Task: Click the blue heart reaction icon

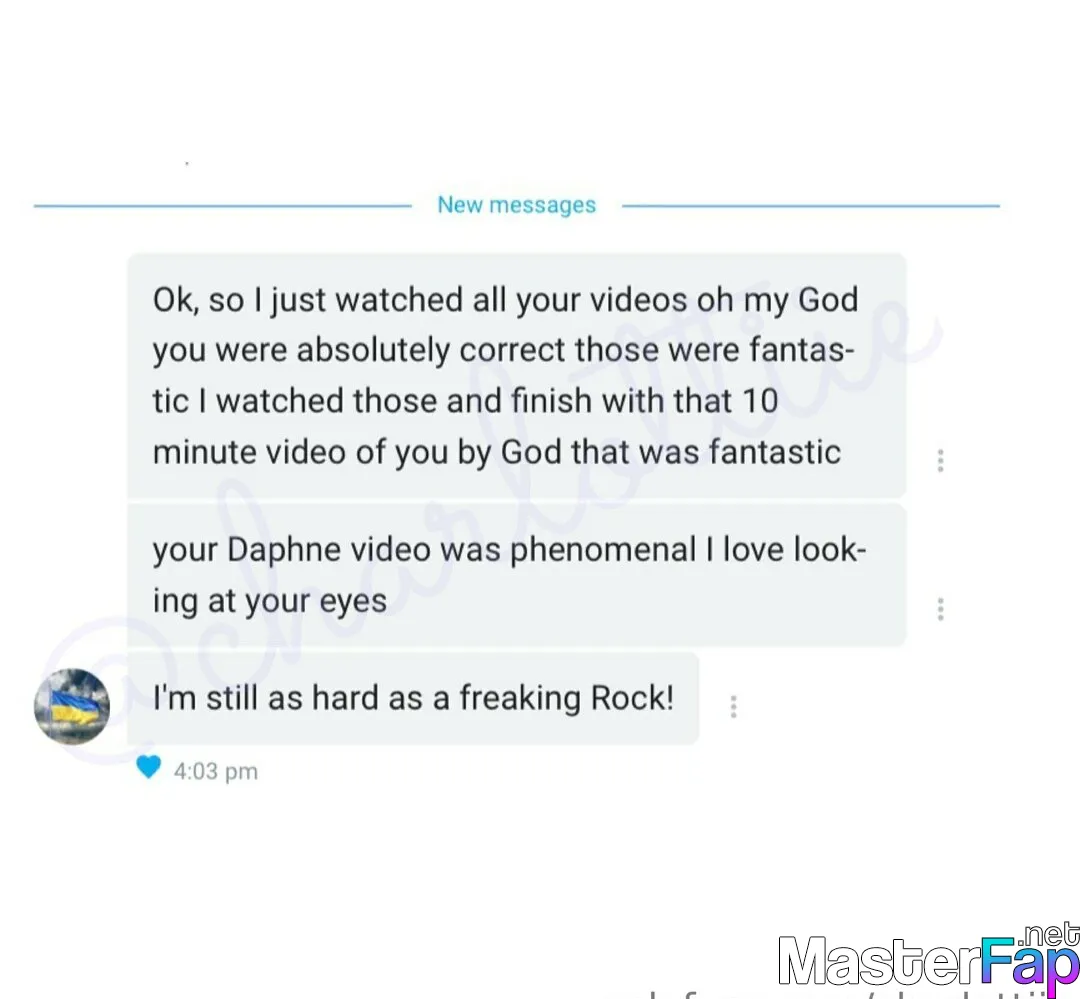Action: [x=149, y=767]
